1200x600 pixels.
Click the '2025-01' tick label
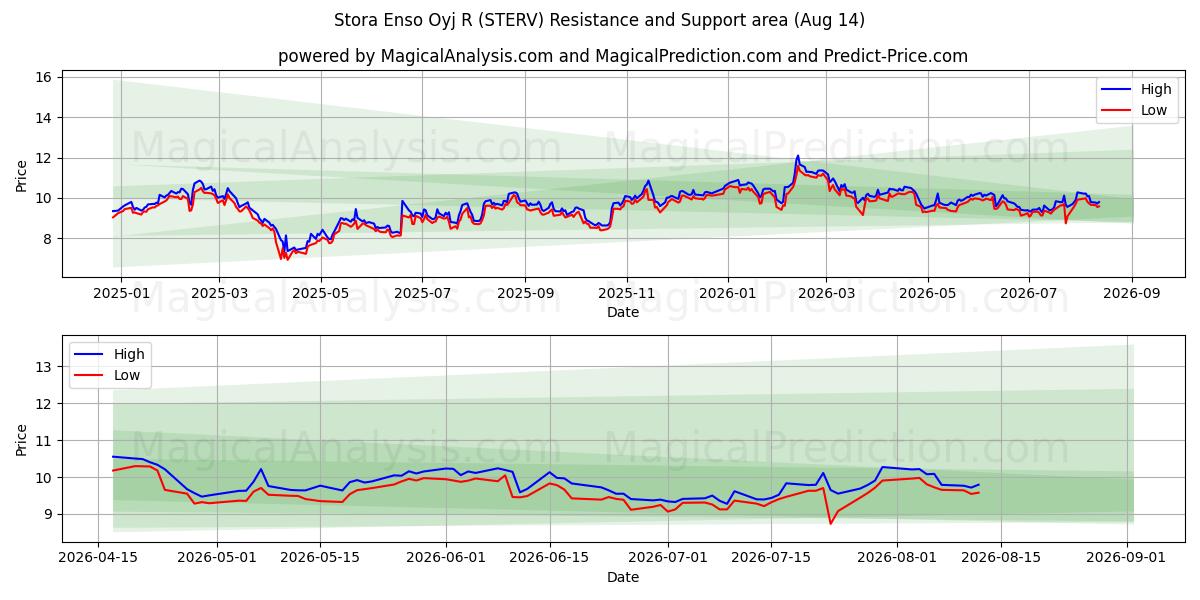click(x=121, y=294)
